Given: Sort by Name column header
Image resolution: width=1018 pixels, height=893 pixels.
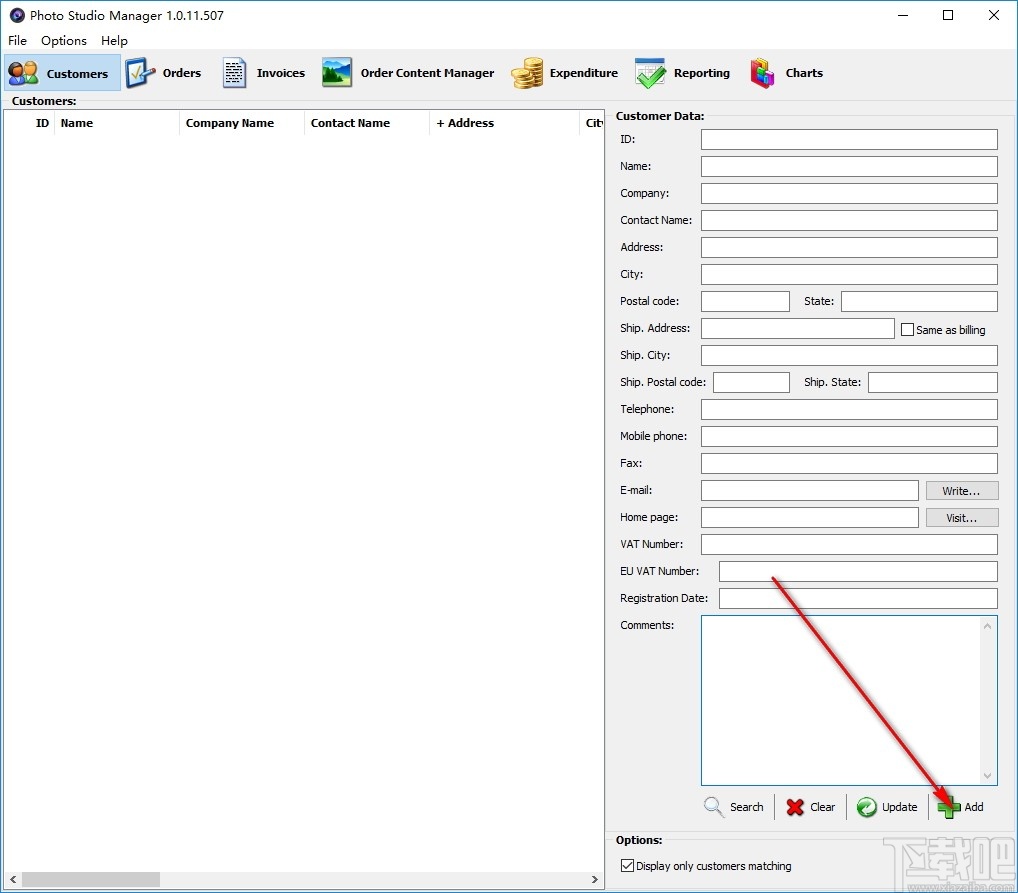Looking at the screenshot, I should coord(117,123).
